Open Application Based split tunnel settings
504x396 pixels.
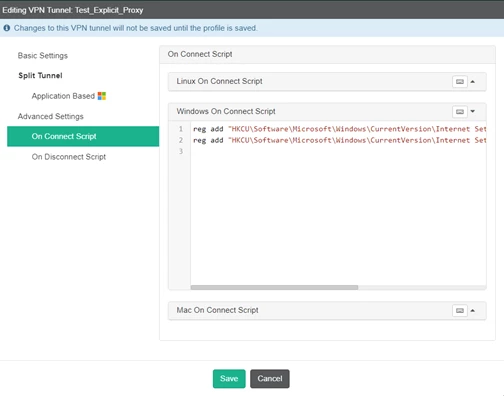[63, 96]
